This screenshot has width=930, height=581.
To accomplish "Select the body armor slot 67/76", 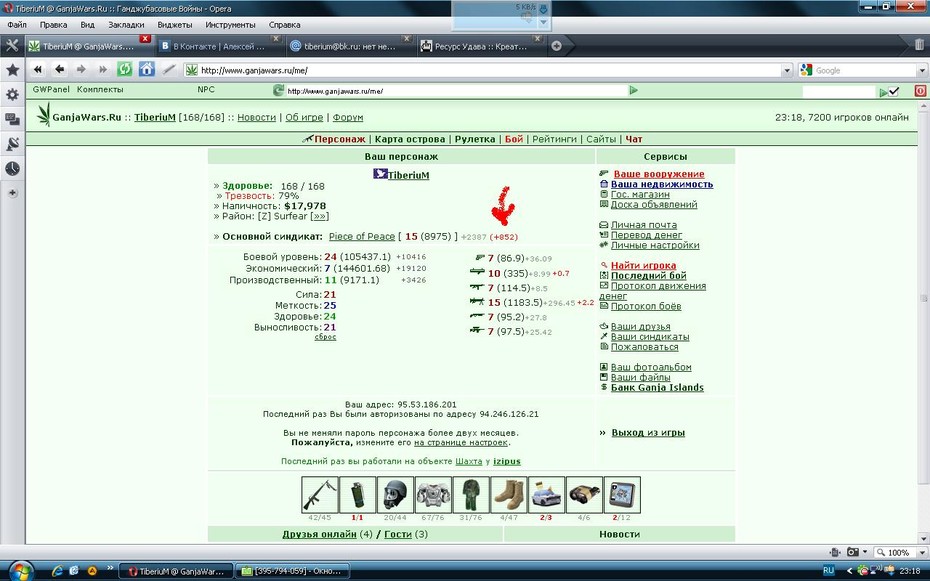I will pyautogui.click(x=433, y=494).
